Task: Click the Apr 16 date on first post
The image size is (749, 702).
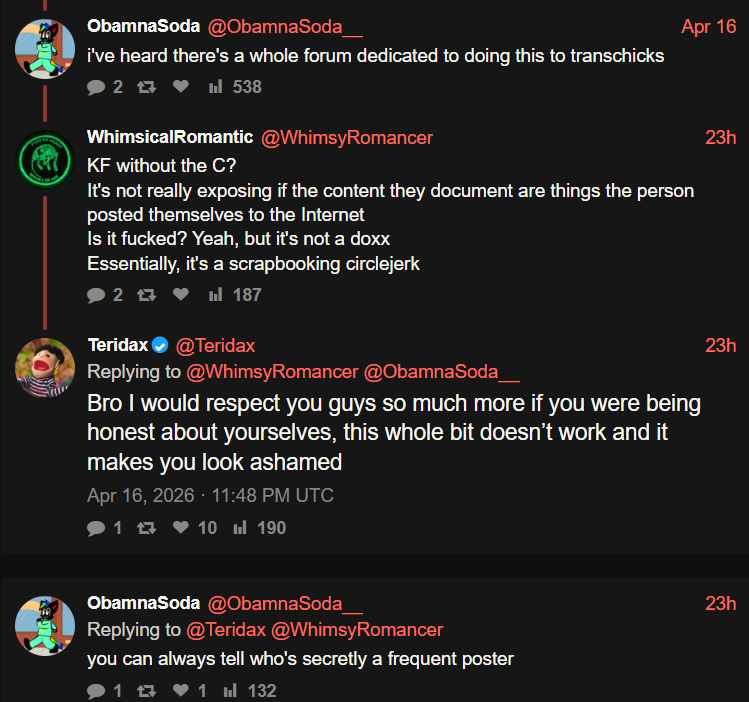Action: coord(708,27)
